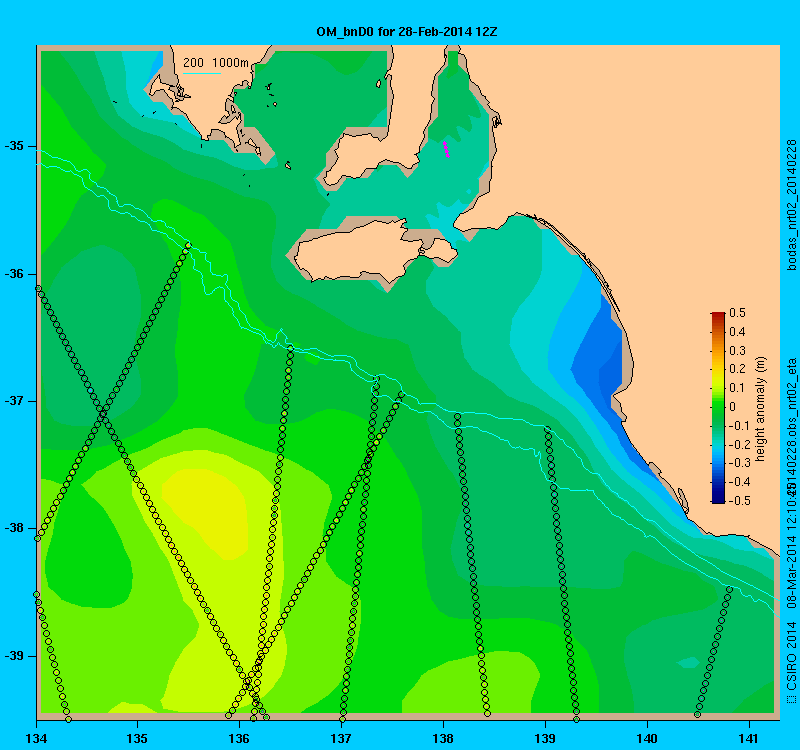Screen dimensions: 800x750
Task: Click the bodas_nrt02_20140228 vertical label
Action: [x=791, y=204]
